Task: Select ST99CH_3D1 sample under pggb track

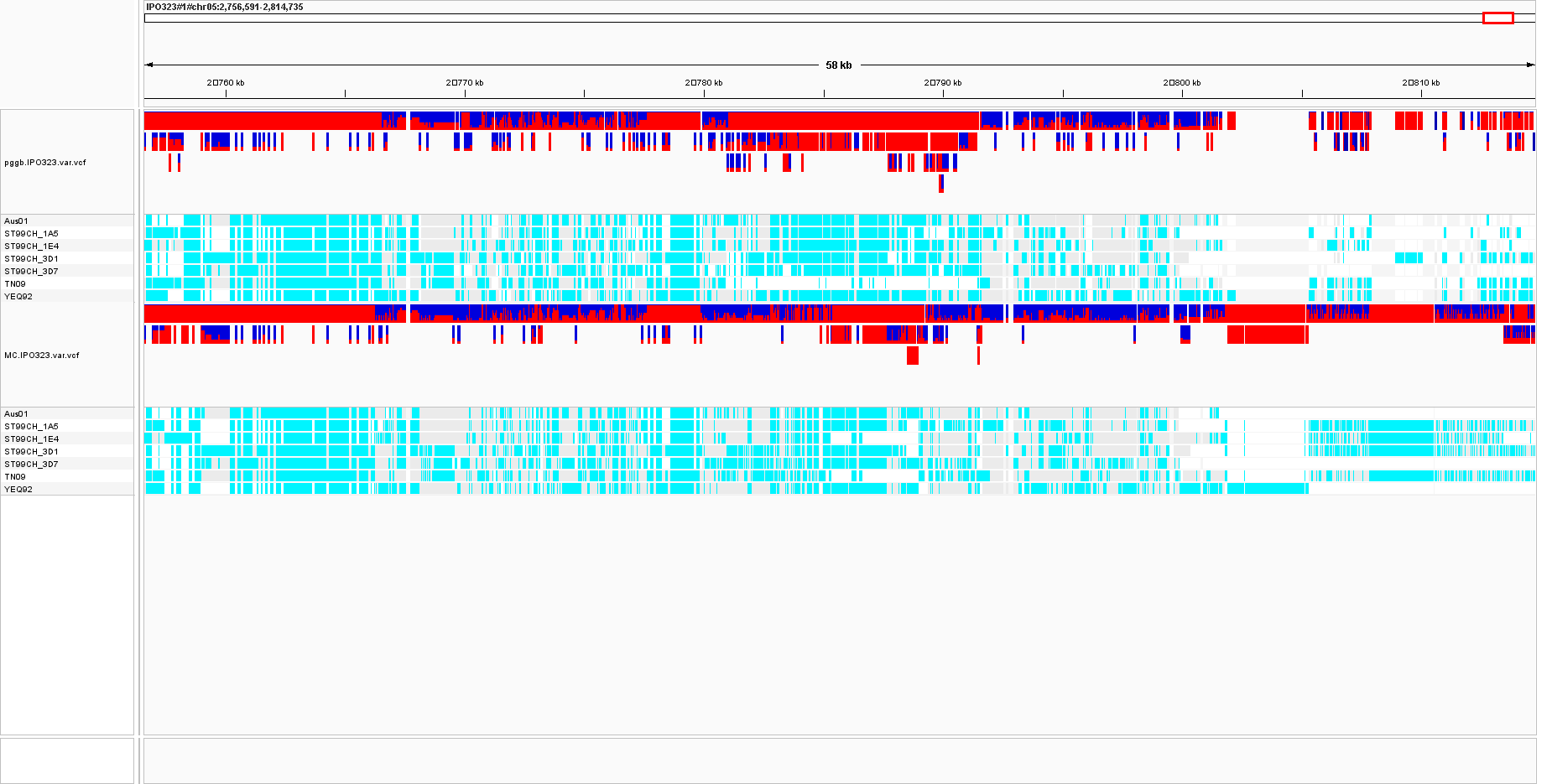Action: (x=31, y=259)
